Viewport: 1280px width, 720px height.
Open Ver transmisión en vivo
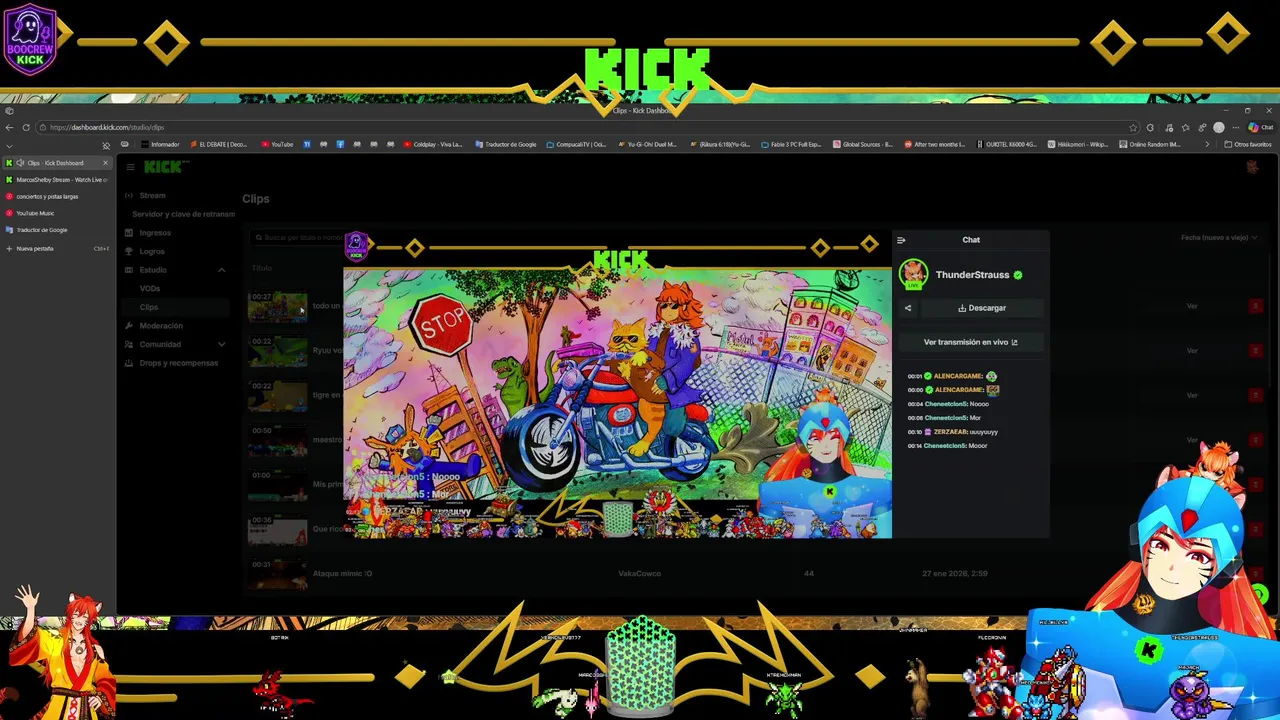tap(970, 342)
